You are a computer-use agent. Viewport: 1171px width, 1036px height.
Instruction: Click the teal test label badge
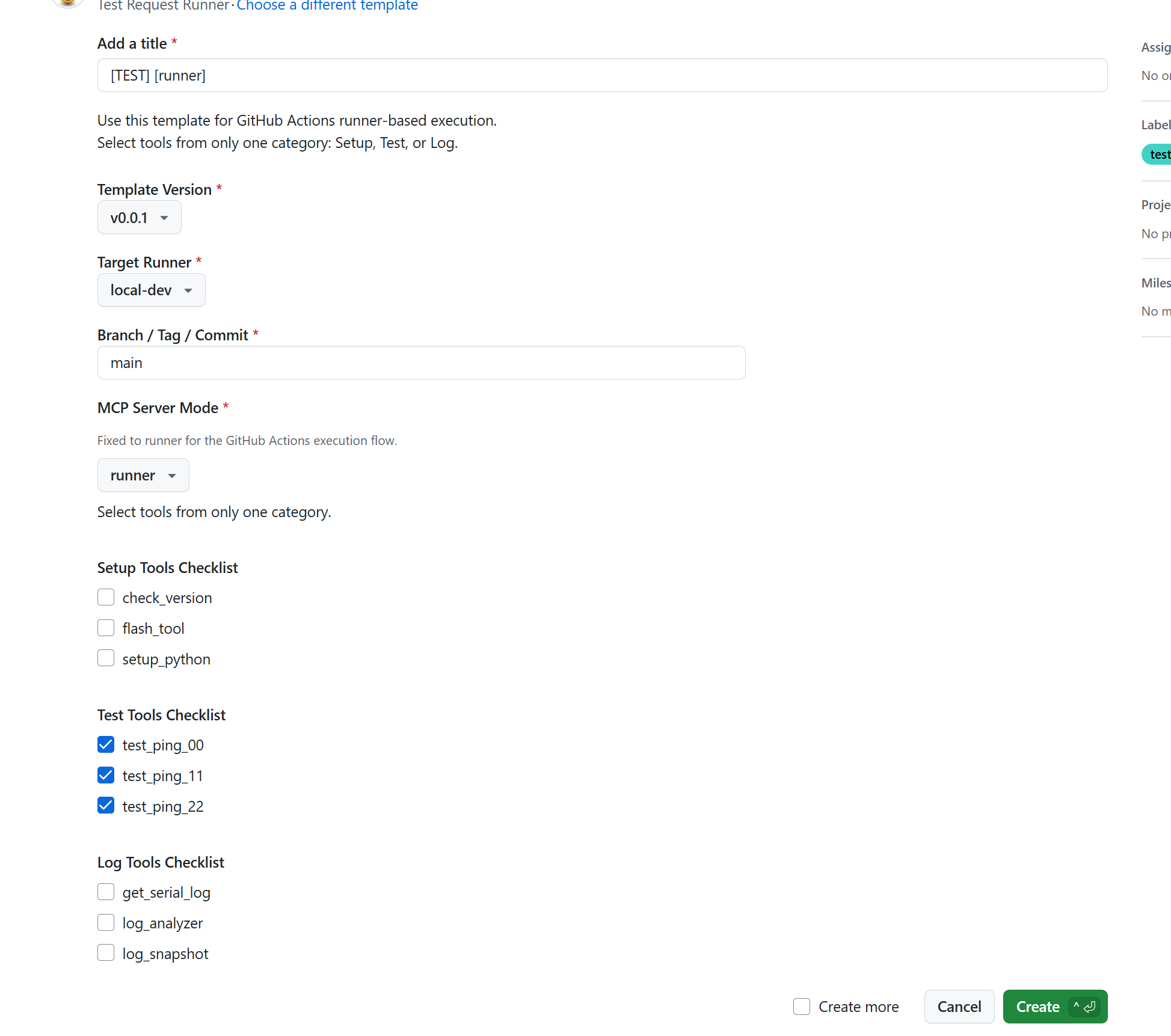pyautogui.click(x=1158, y=155)
